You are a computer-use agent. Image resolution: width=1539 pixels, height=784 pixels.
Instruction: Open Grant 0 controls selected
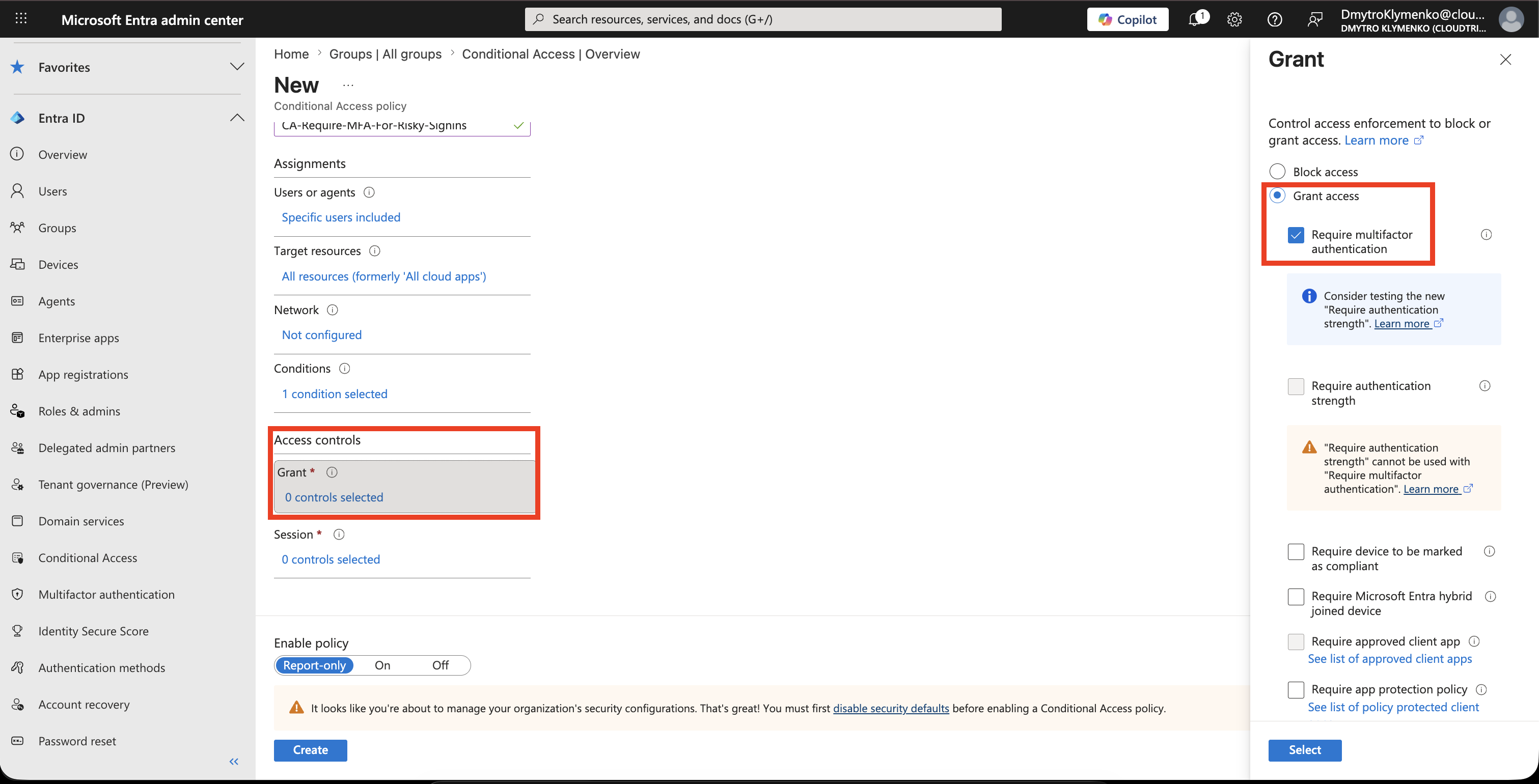(x=334, y=497)
